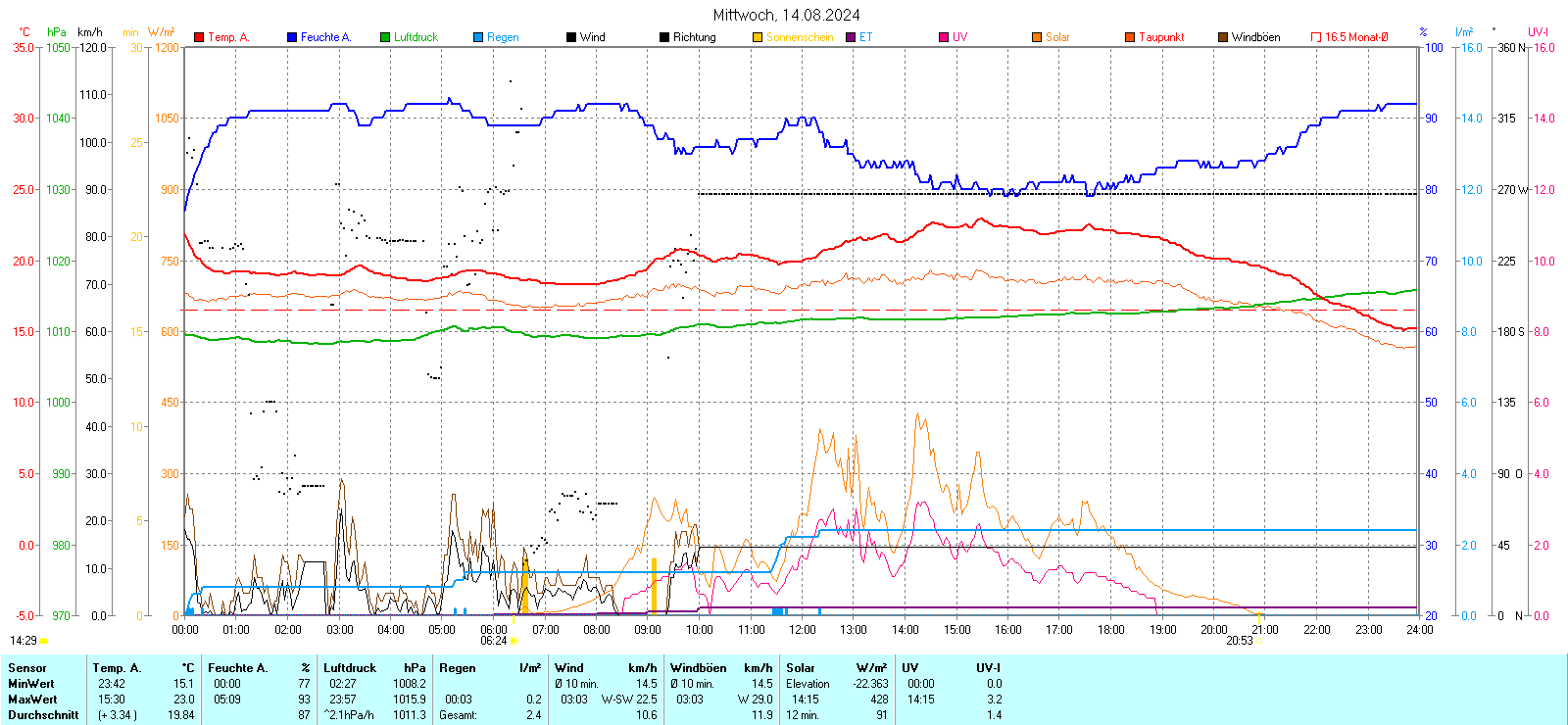Click the brown Windböen legend square

click(1223, 37)
